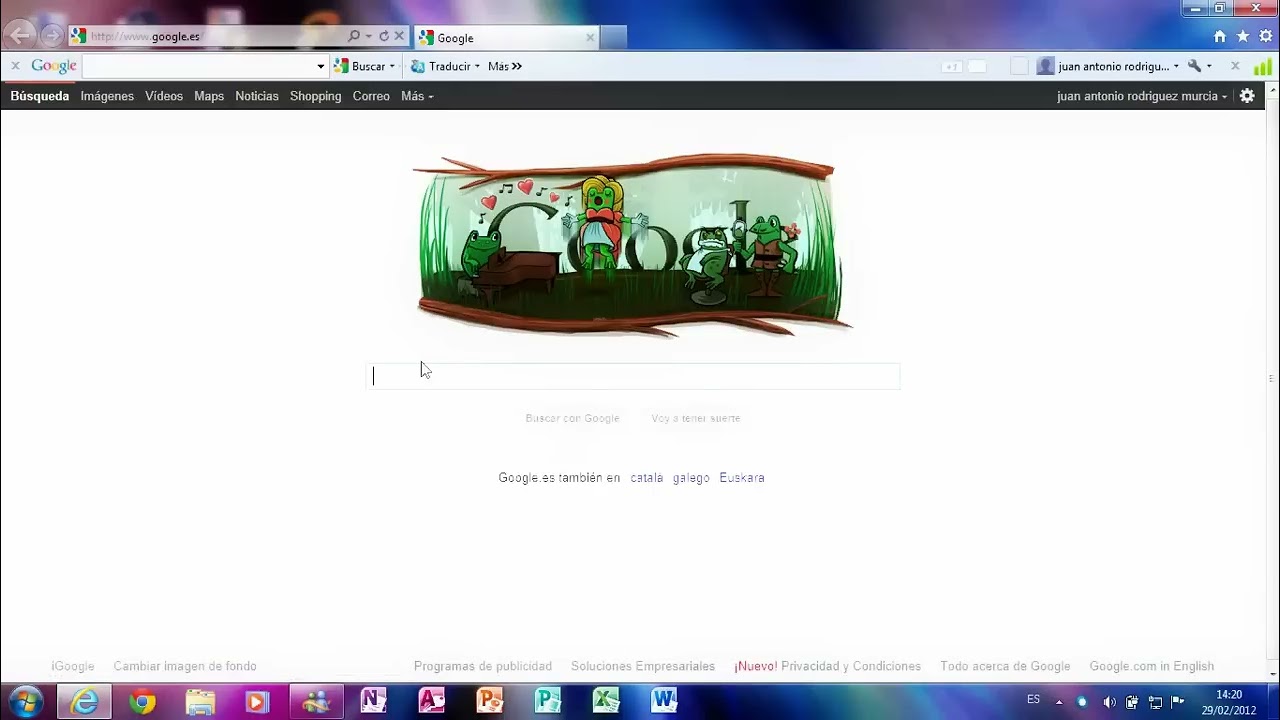Click the main Google search field
The image size is (1280, 720).
[x=634, y=376]
